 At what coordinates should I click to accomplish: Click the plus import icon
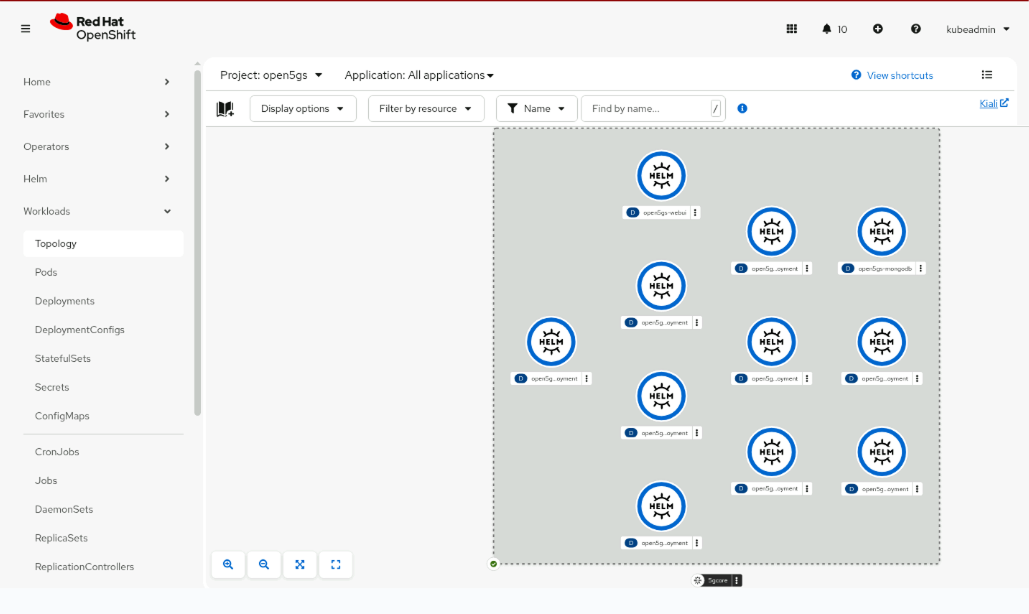(877, 29)
